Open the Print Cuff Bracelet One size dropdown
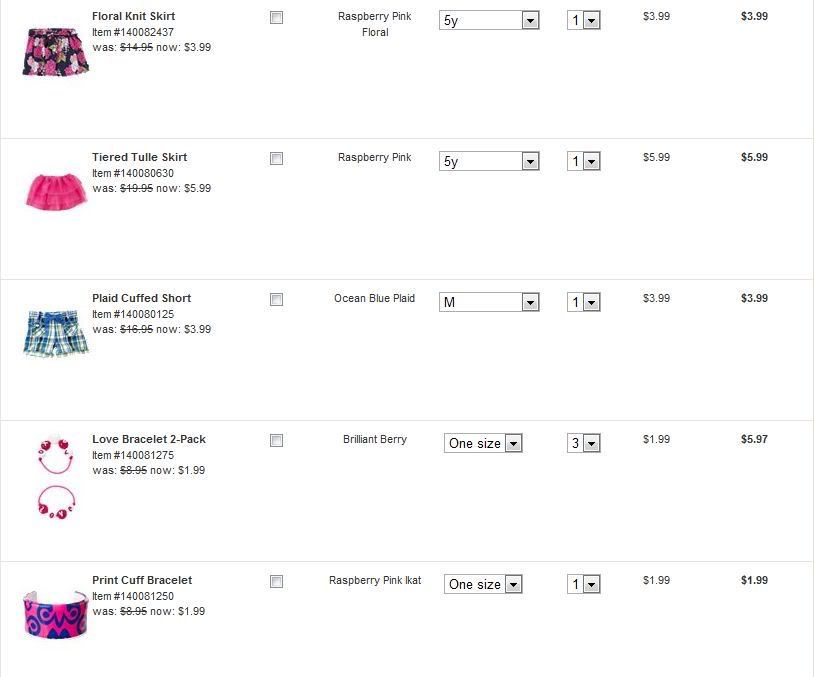Image resolution: width=814 pixels, height=677 pixels. (x=484, y=584)
